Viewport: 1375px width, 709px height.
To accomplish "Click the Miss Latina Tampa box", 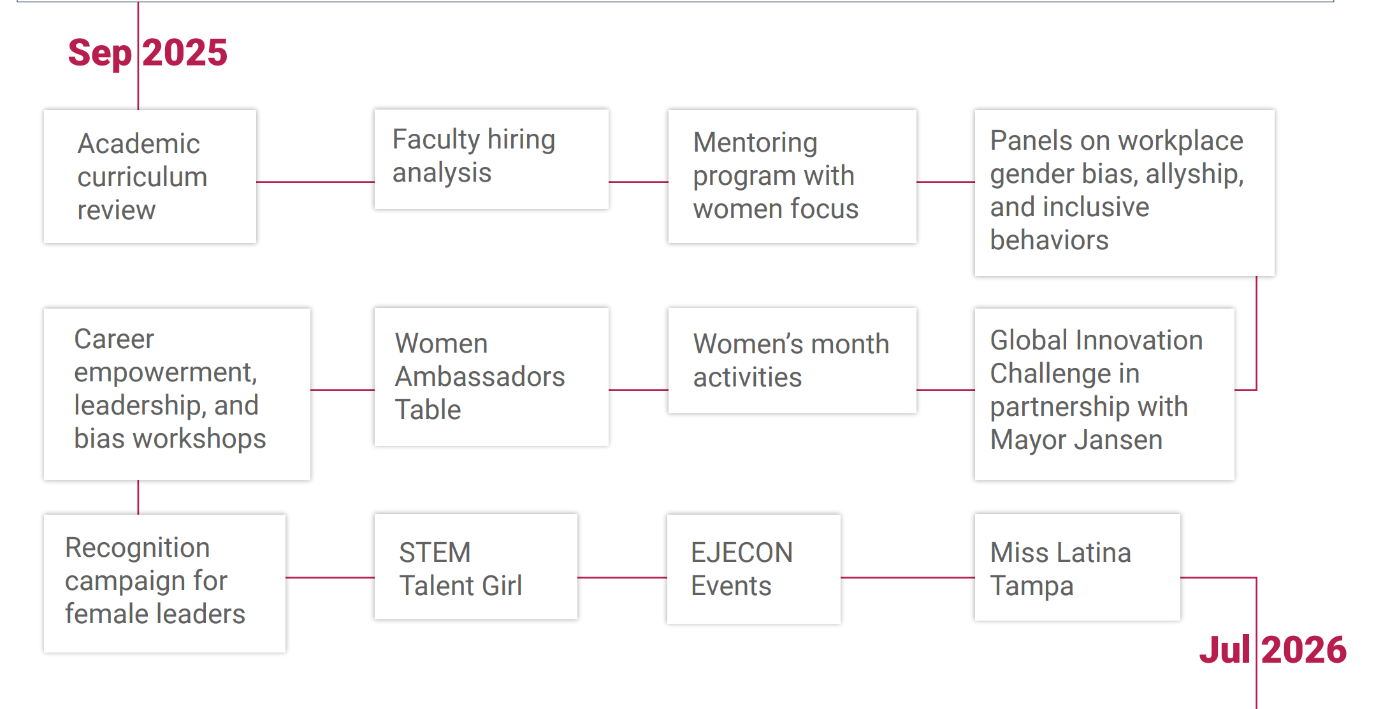I will pos(1077,567).
